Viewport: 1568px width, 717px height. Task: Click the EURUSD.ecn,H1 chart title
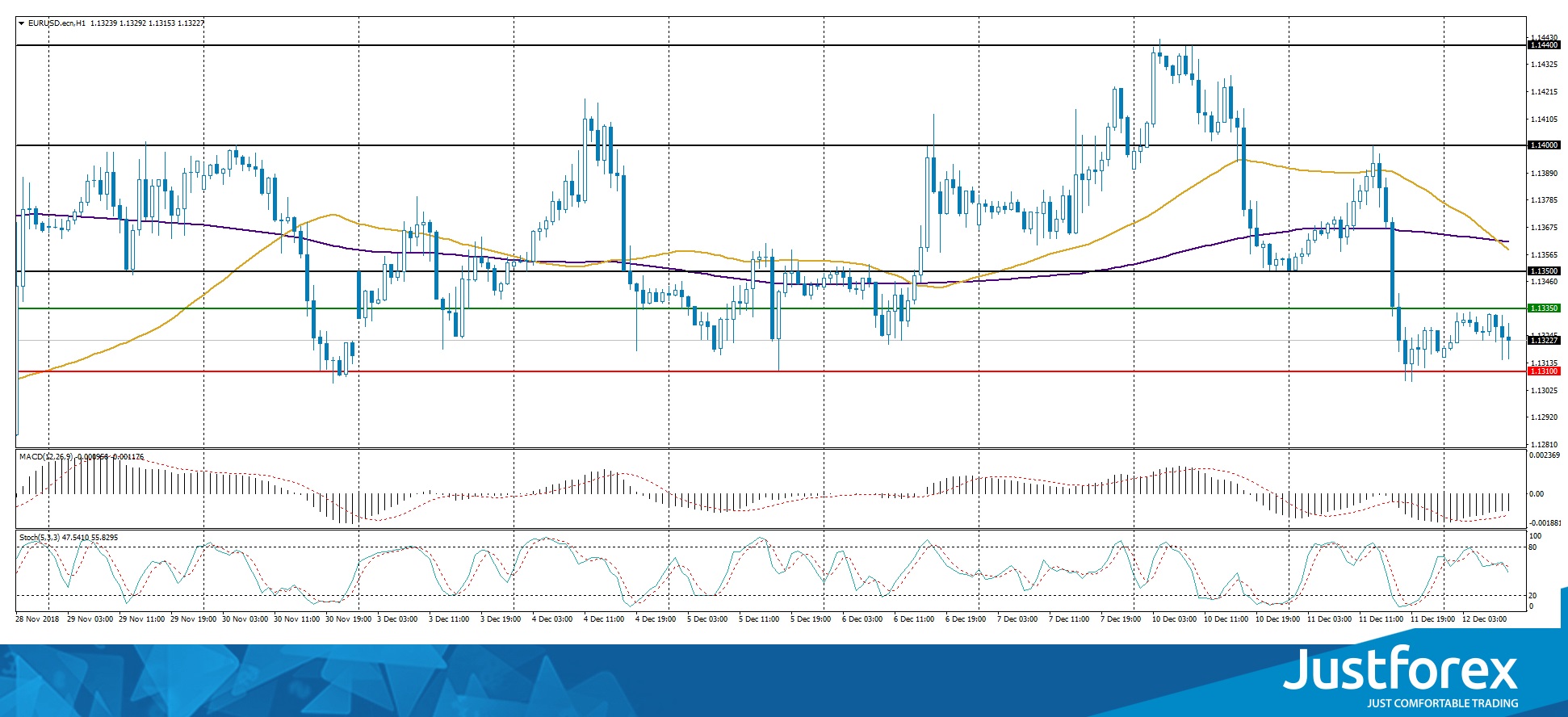pyautogui.click(x=57, y=23)
